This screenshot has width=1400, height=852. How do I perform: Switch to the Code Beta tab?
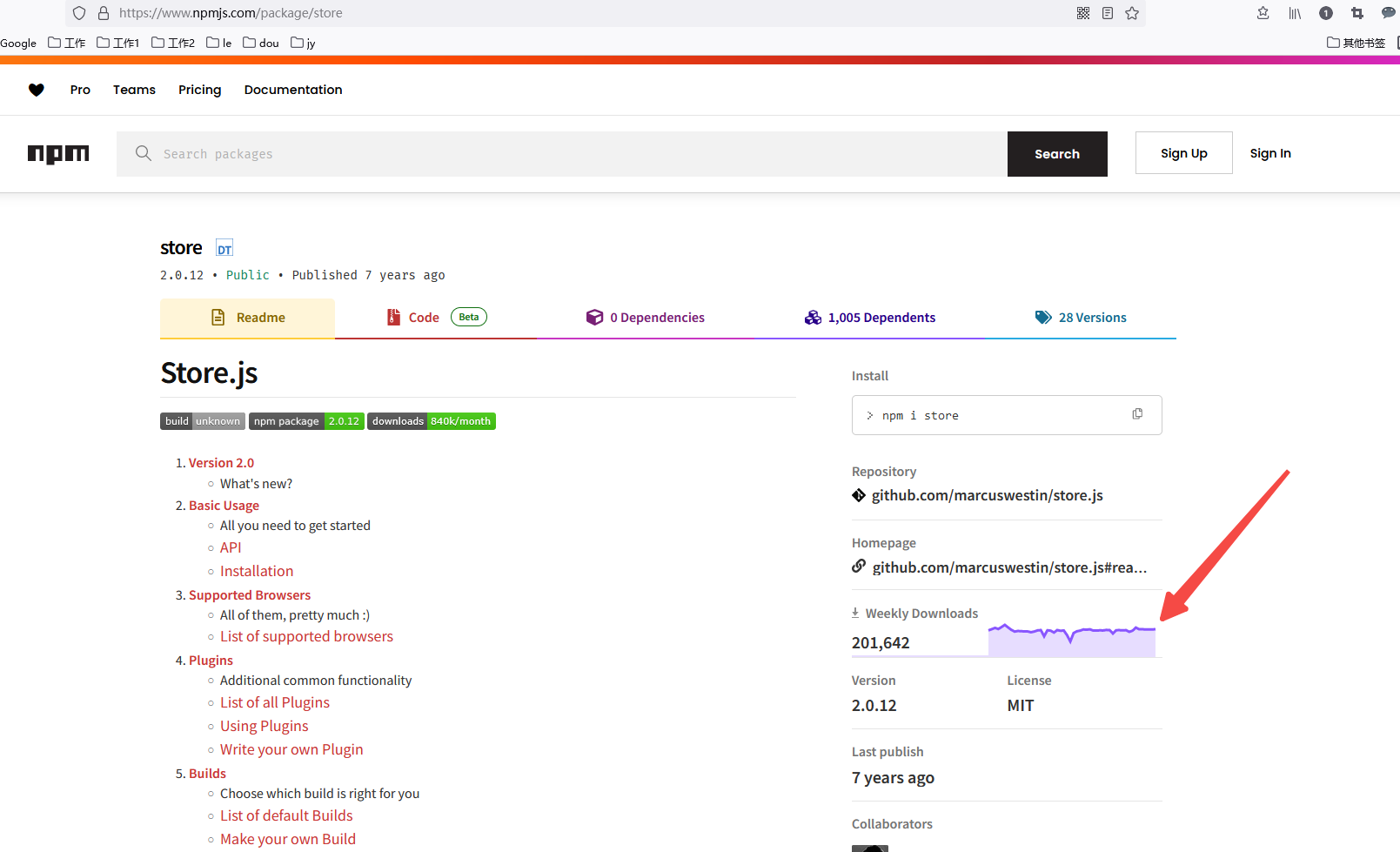pos(436,318)
